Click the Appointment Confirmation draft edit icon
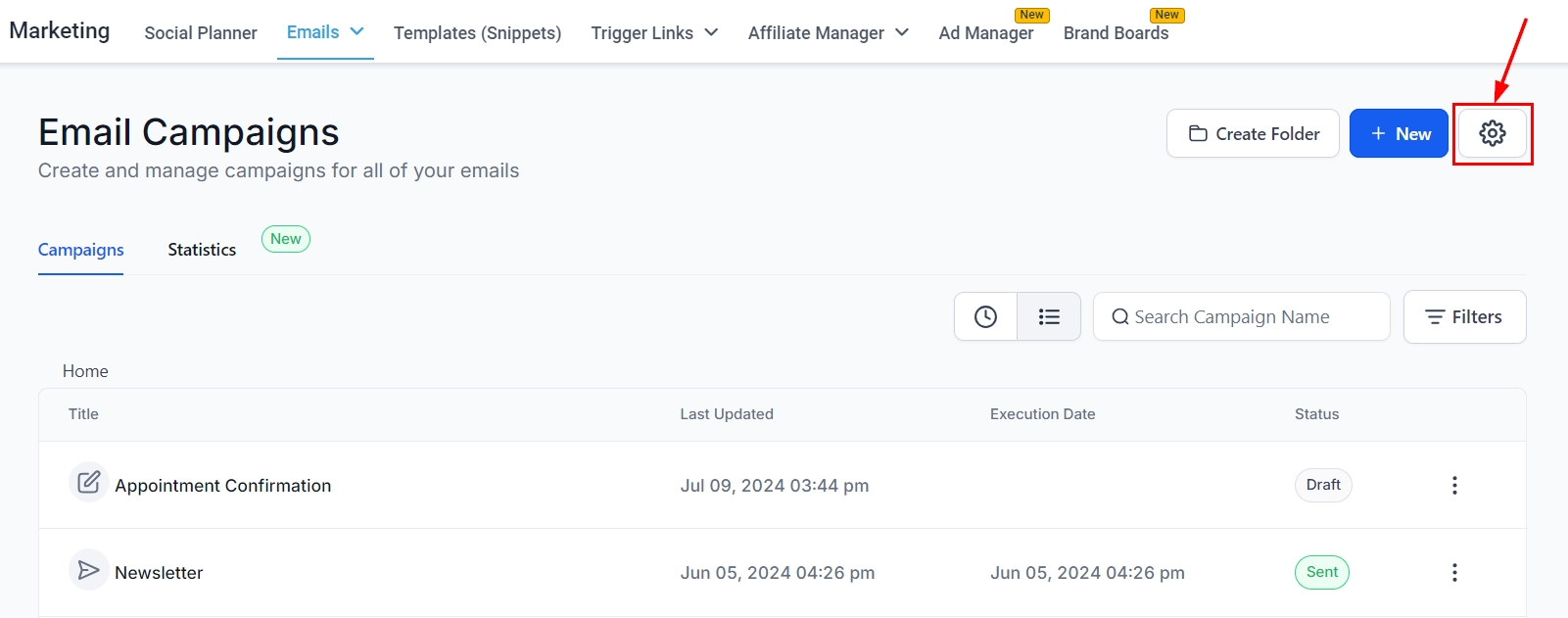 pyautogui.click(x=88, y=482)
